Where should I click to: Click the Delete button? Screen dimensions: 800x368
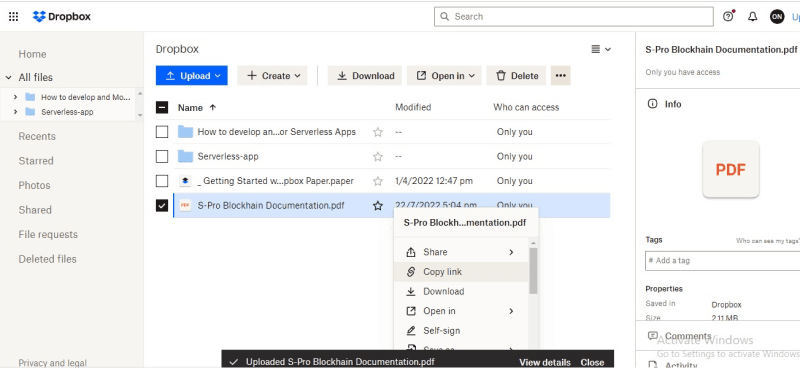(516, 76)
